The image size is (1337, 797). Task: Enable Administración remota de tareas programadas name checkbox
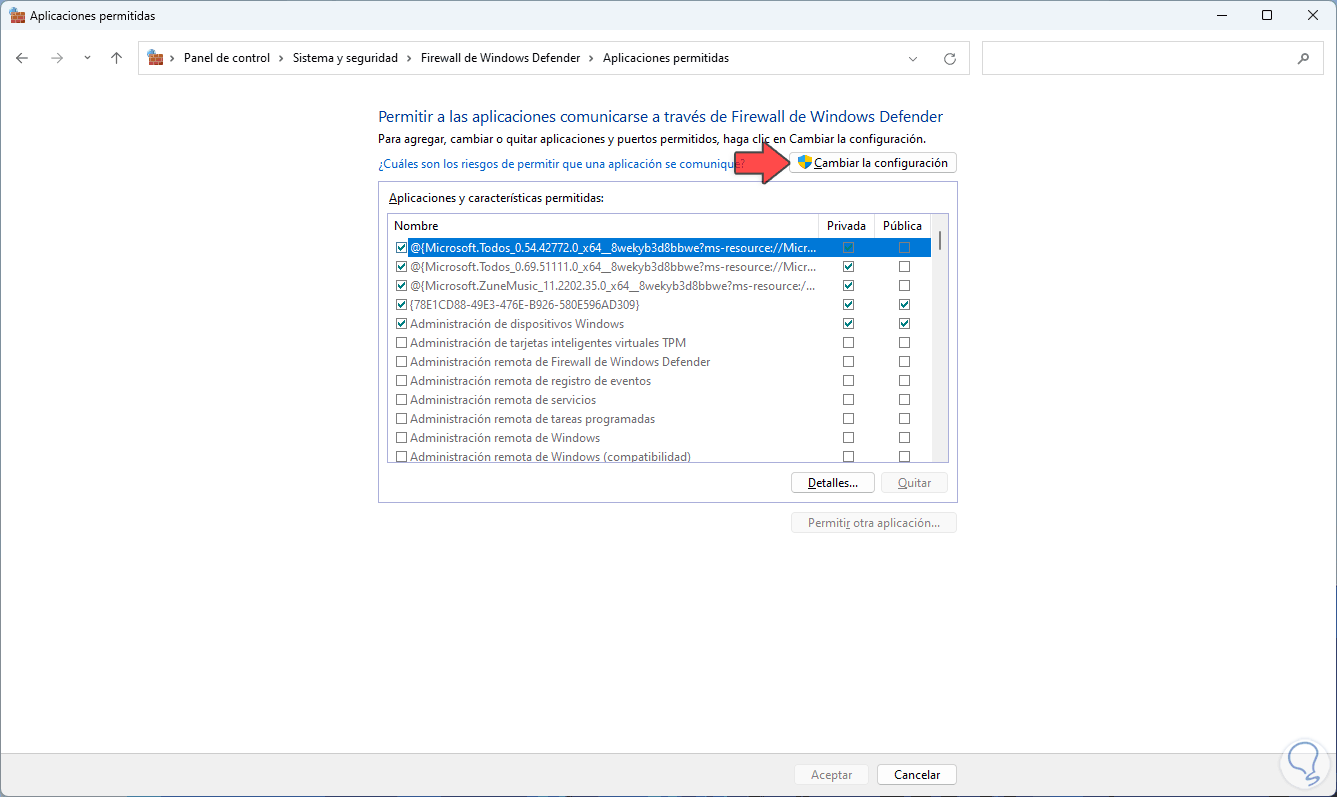[402, 419]
